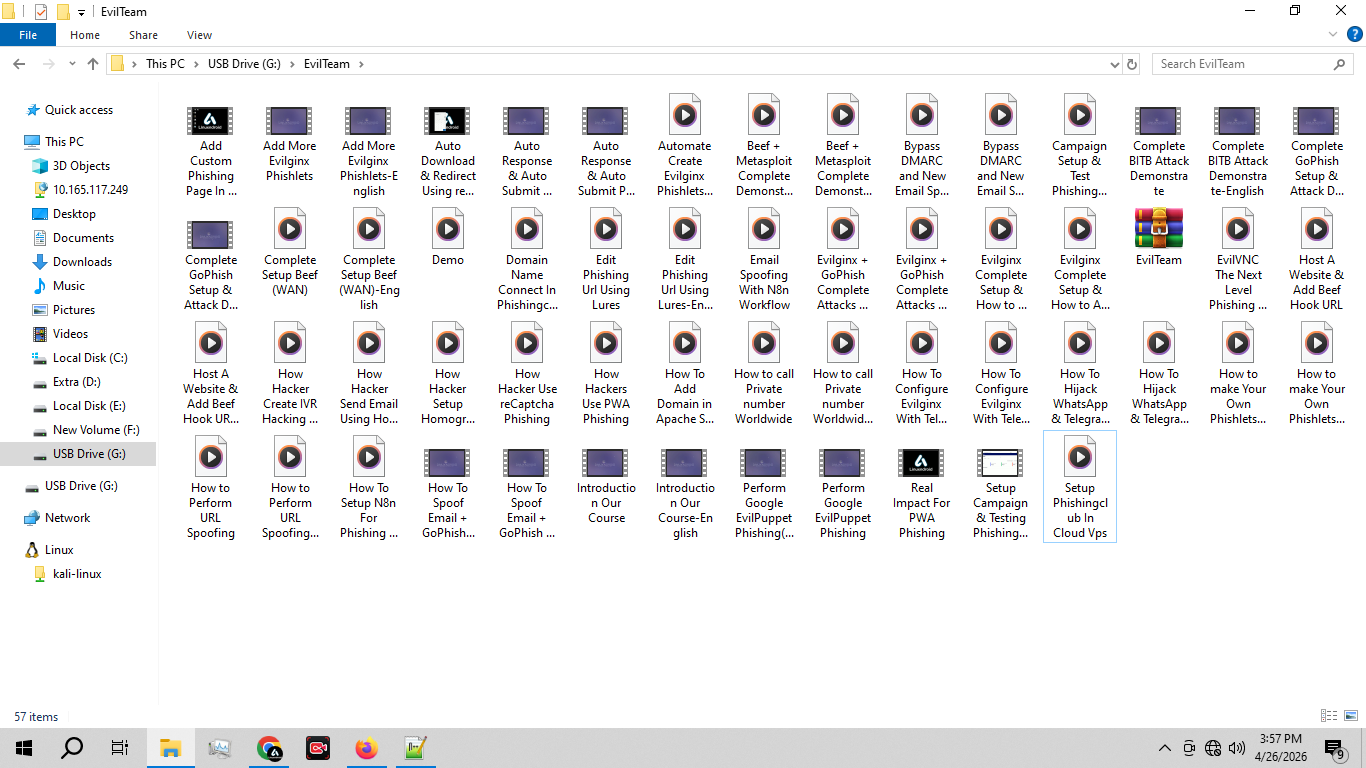Select Auto Download & Redirect video
The image size is (1366, 768).
click(x=448, y=152)
